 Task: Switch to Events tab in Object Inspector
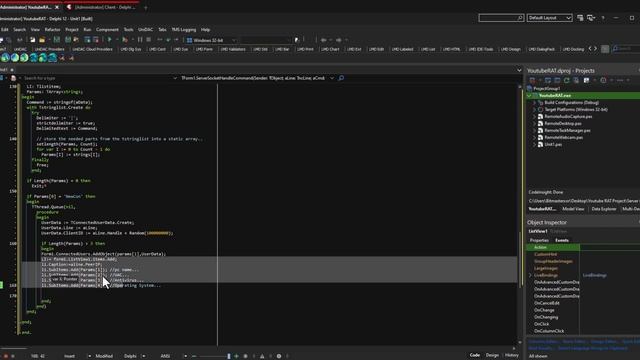[562, 240]
